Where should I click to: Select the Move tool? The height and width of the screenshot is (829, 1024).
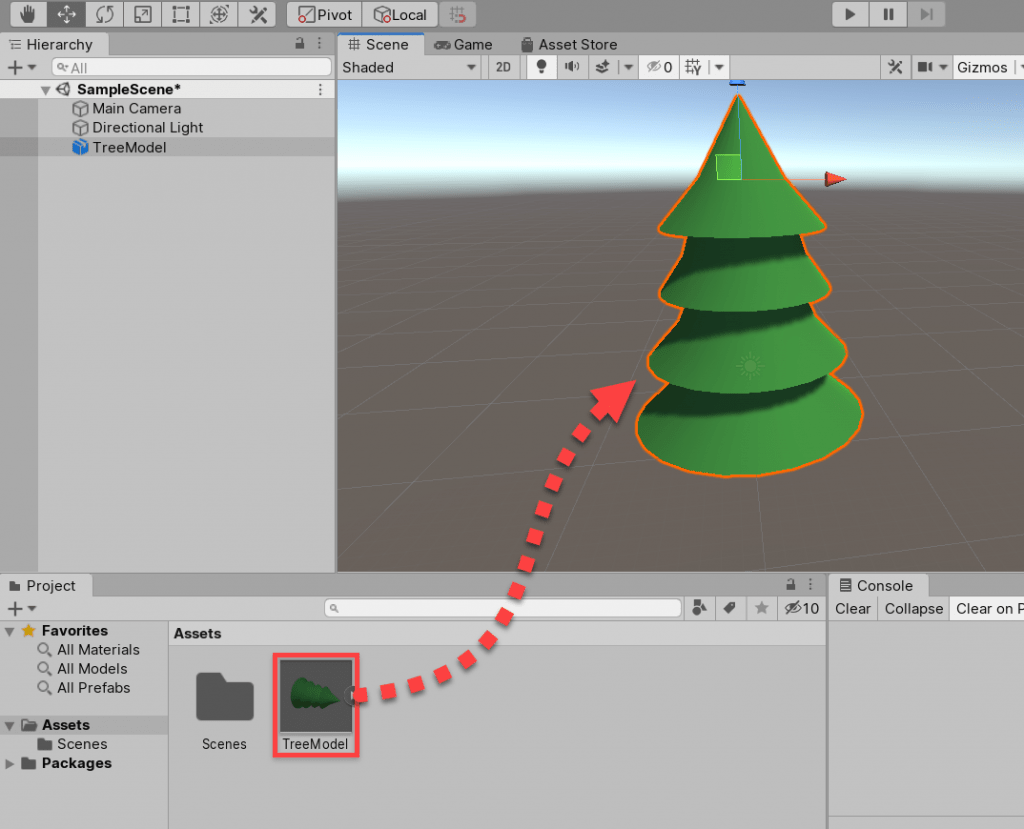[x=66, y=14]
